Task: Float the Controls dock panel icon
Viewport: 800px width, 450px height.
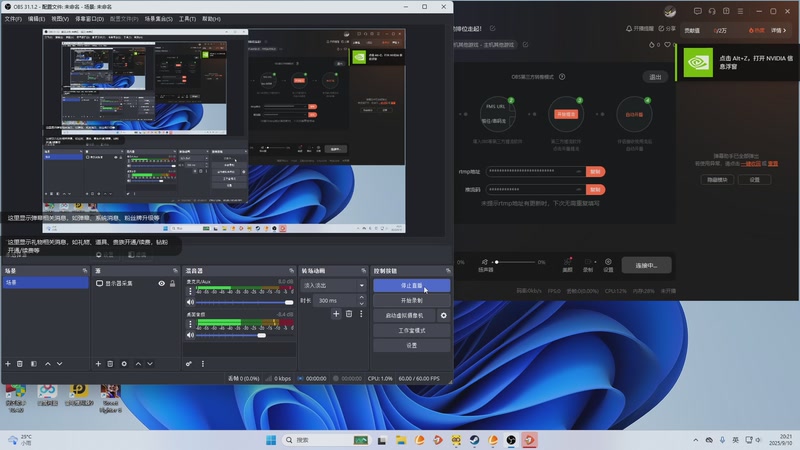Action: (447, 270)
